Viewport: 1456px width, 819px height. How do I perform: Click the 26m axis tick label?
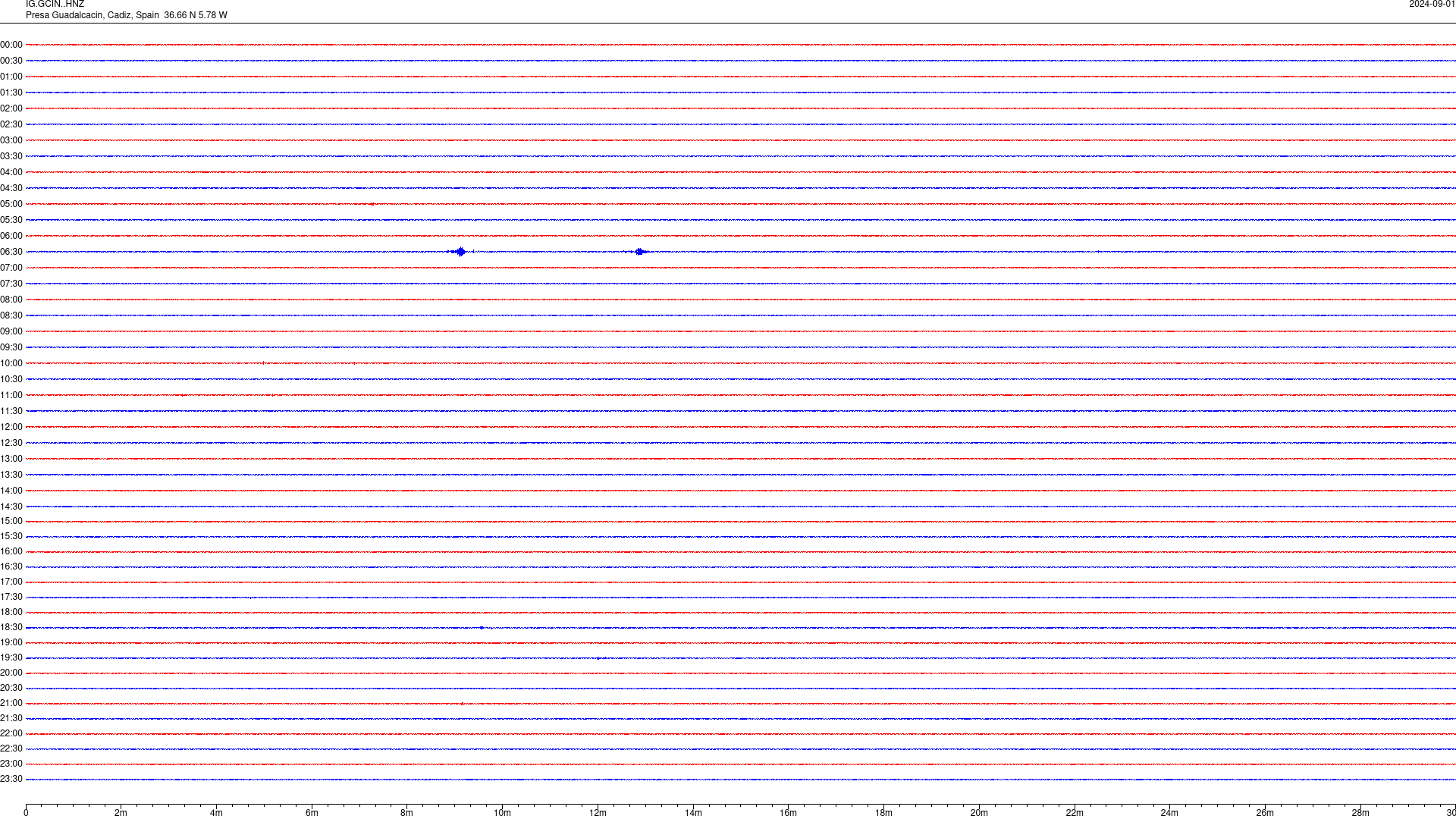pyautogui.click(x=1265, y=813)
